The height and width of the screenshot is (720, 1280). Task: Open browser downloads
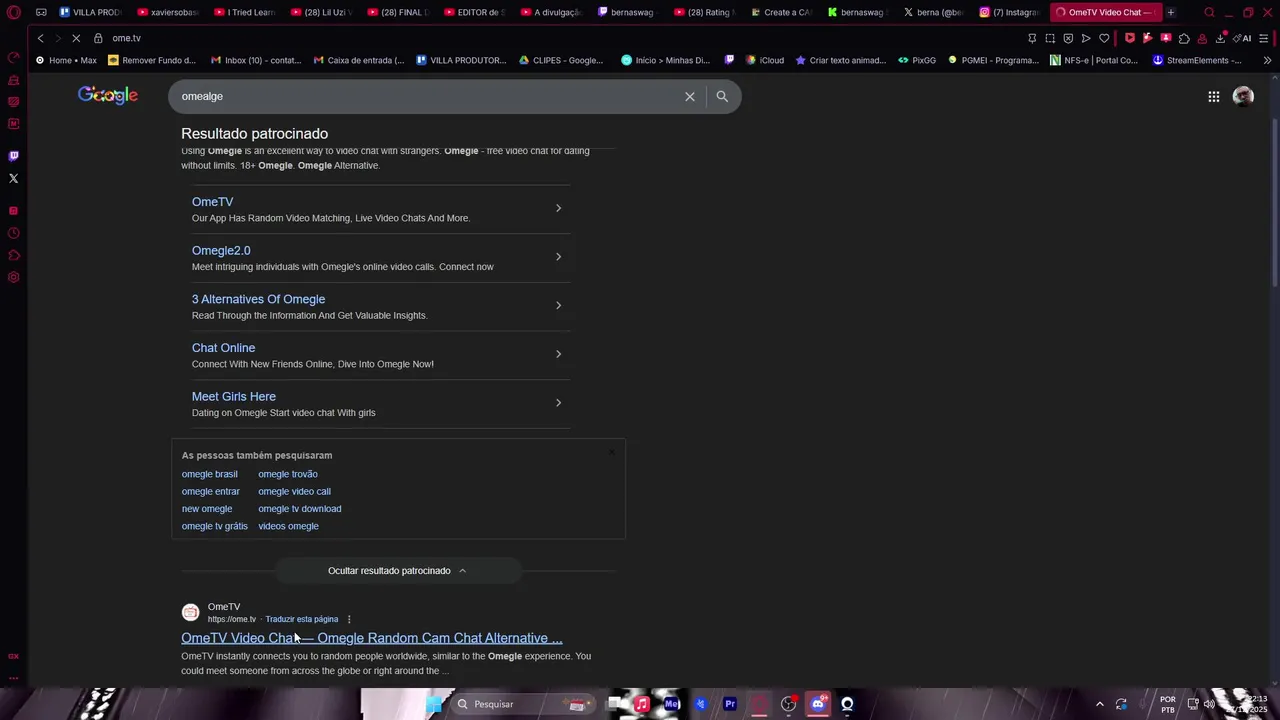1220,38
